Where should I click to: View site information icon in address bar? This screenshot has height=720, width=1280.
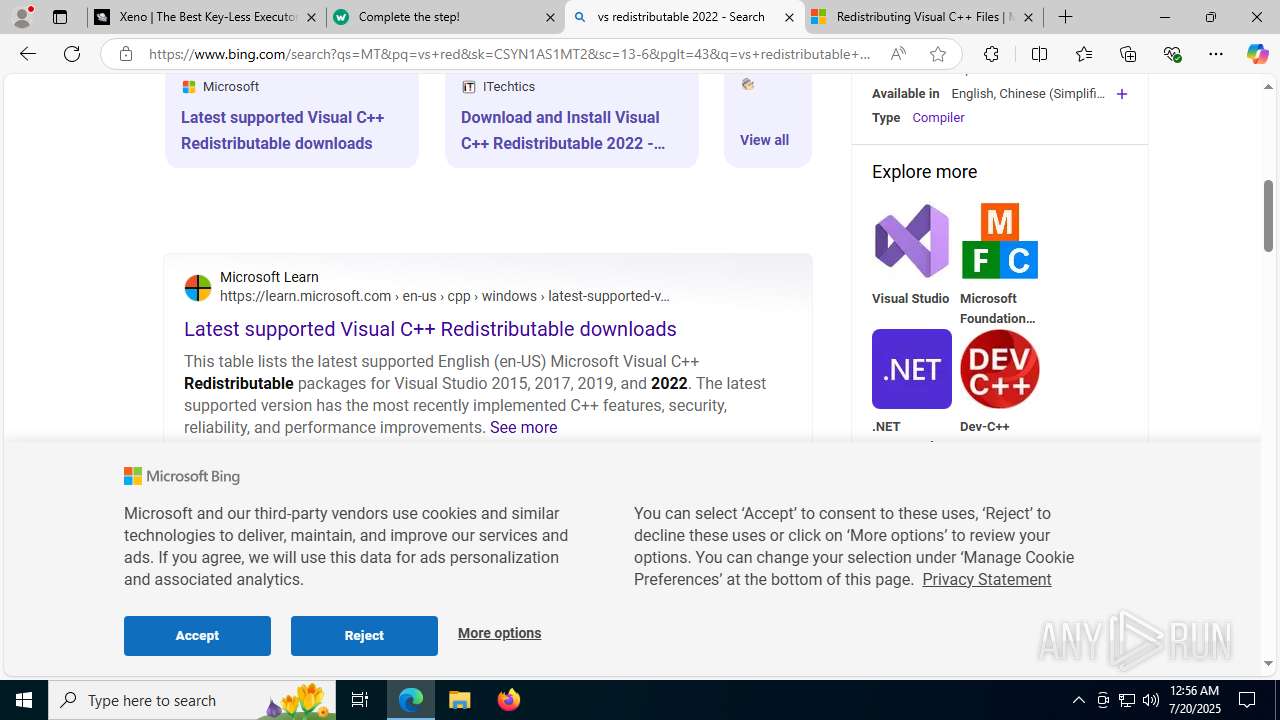(126, 54)
